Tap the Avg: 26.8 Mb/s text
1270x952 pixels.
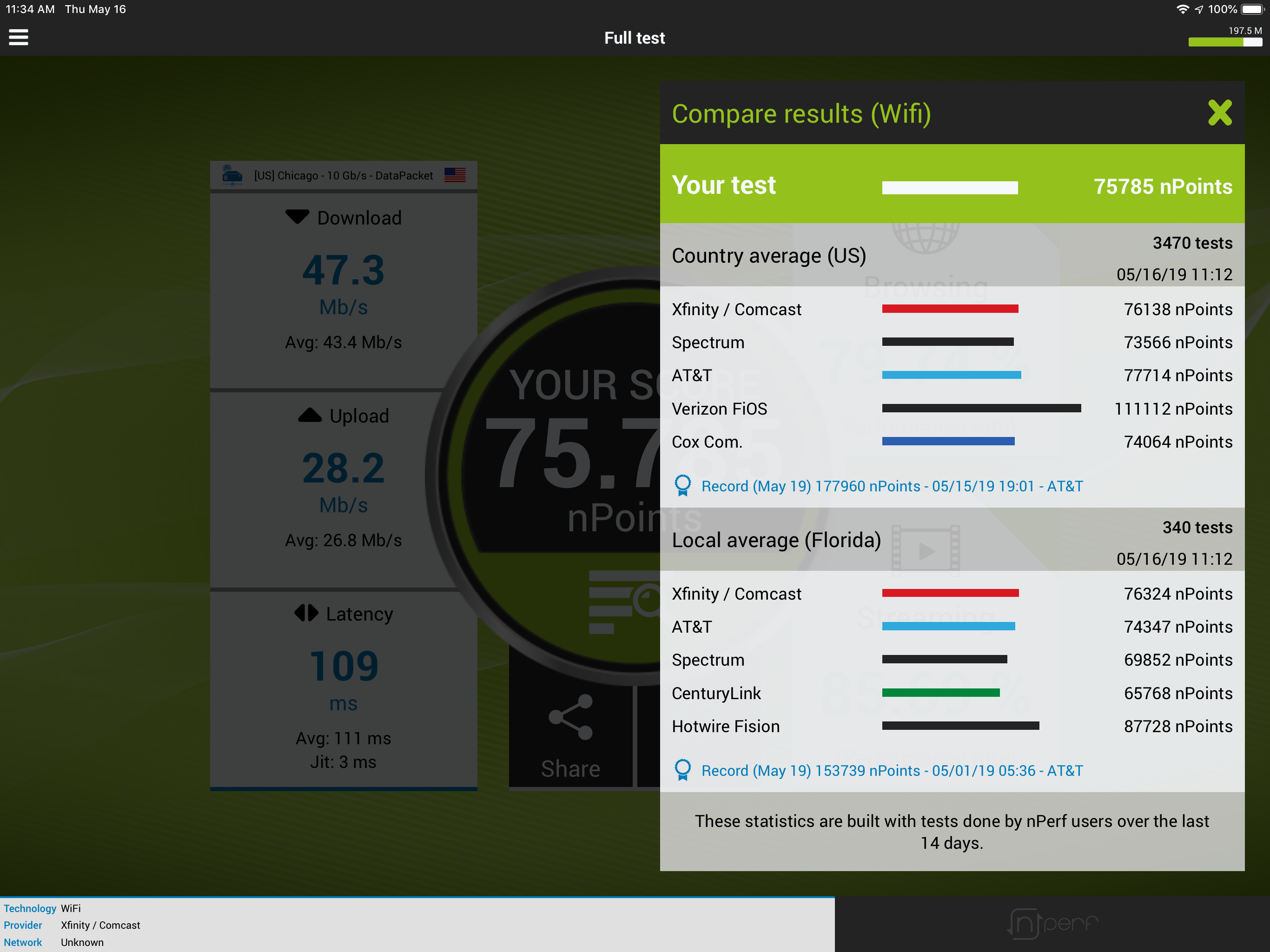pos(344,540)
